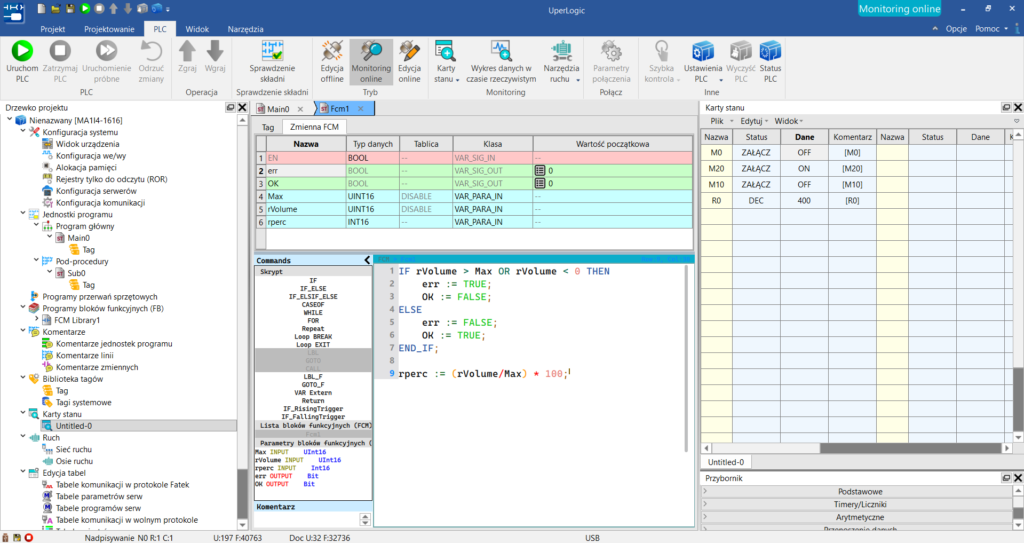Switch to the Main0 editor tab
This screenshot has width=1024, height=543.
click(x=278, y=109)
